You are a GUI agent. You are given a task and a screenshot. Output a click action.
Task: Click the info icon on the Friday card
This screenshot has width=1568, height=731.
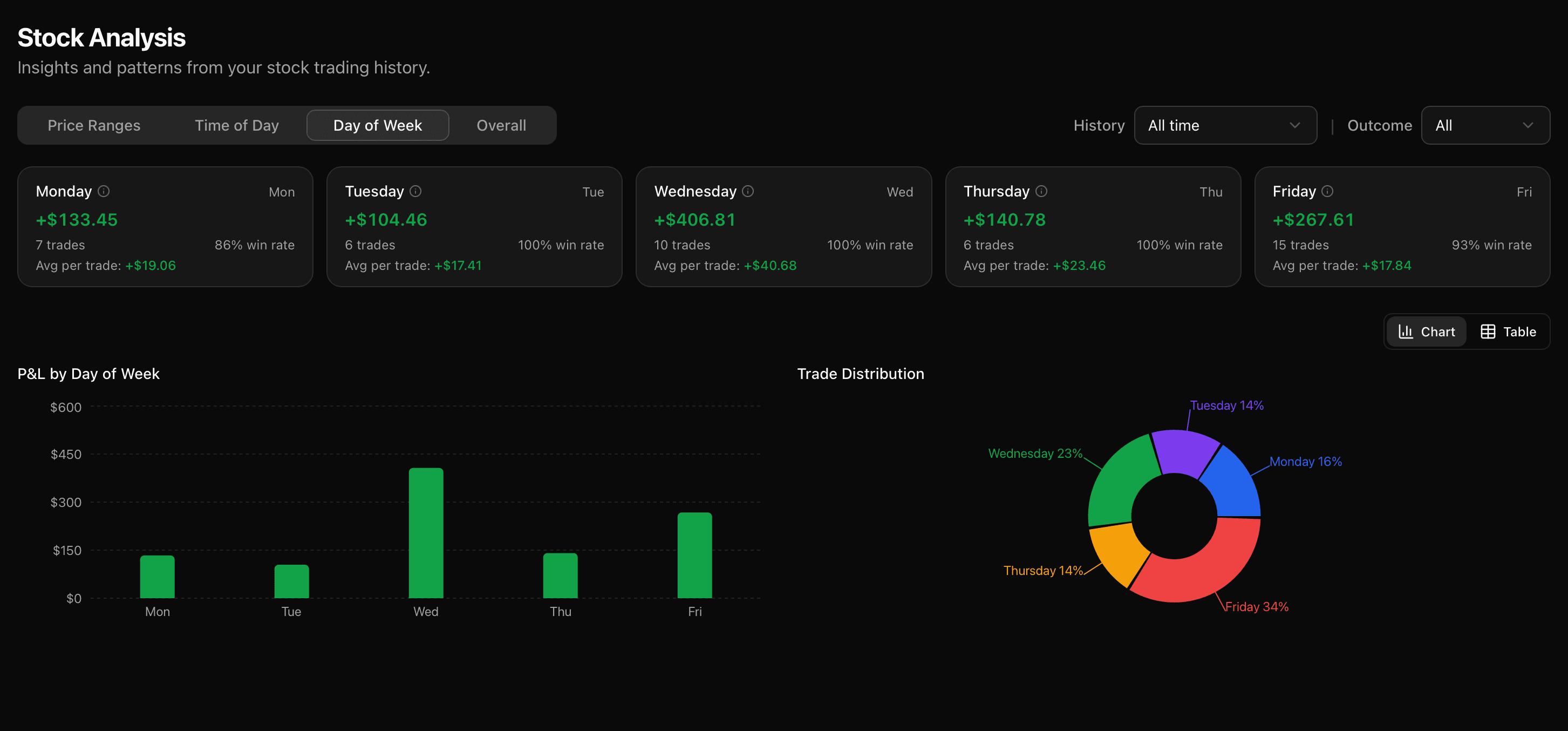click(x=1328, y=191)
